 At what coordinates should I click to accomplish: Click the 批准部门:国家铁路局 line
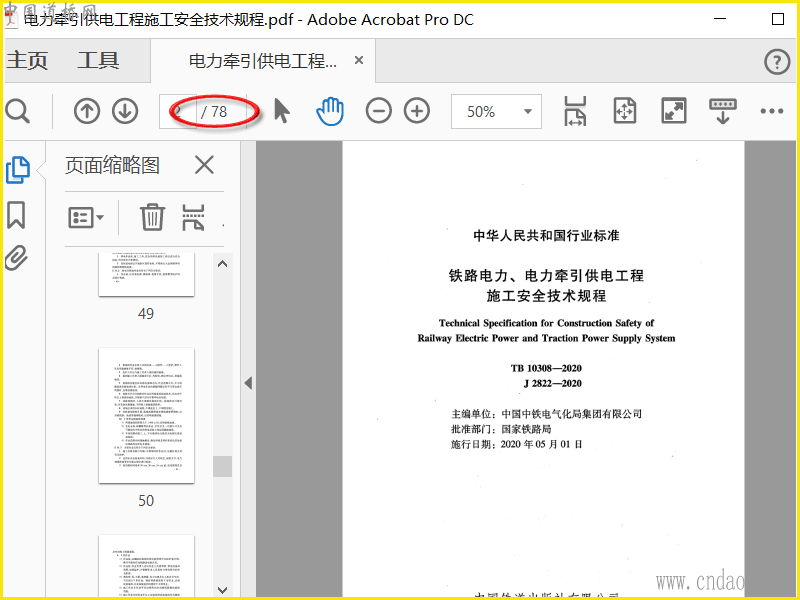click(x=501, y=429)
